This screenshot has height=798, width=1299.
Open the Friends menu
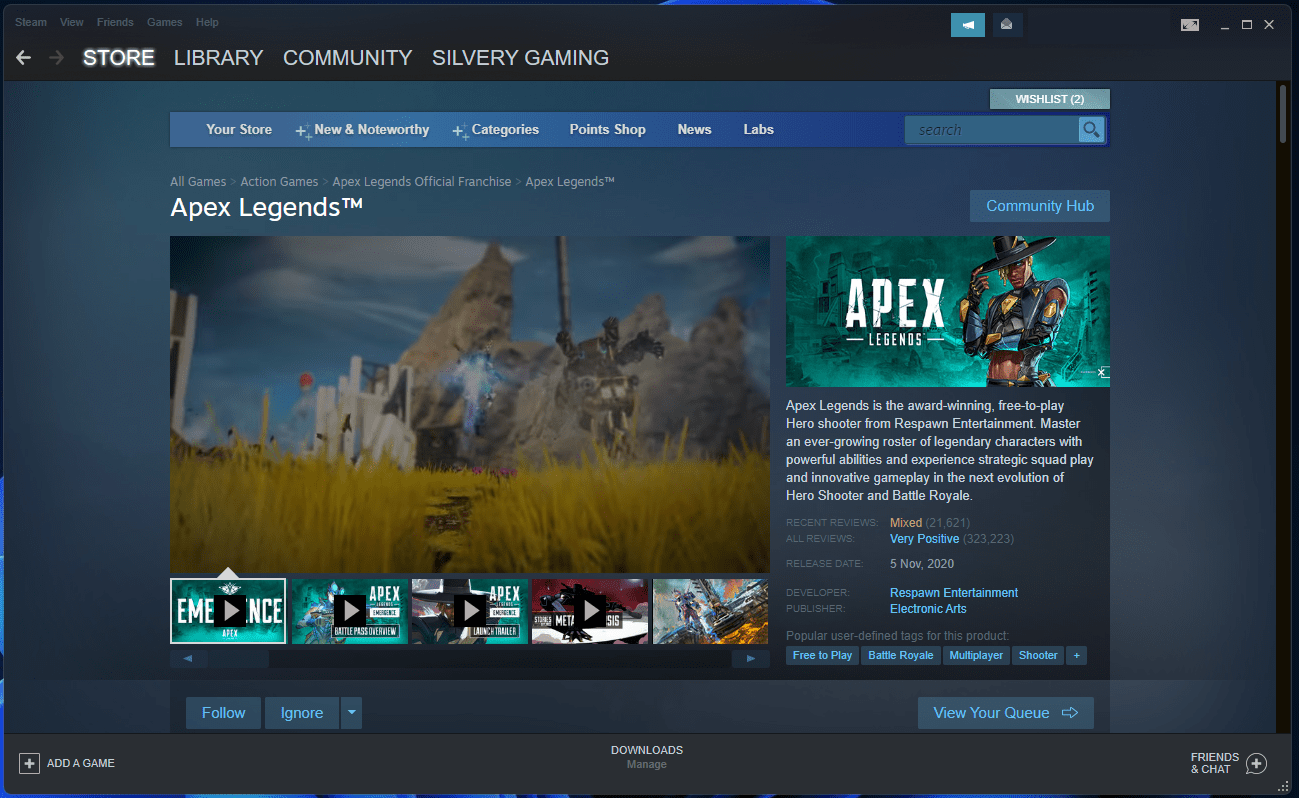click(x=115, y=22)
